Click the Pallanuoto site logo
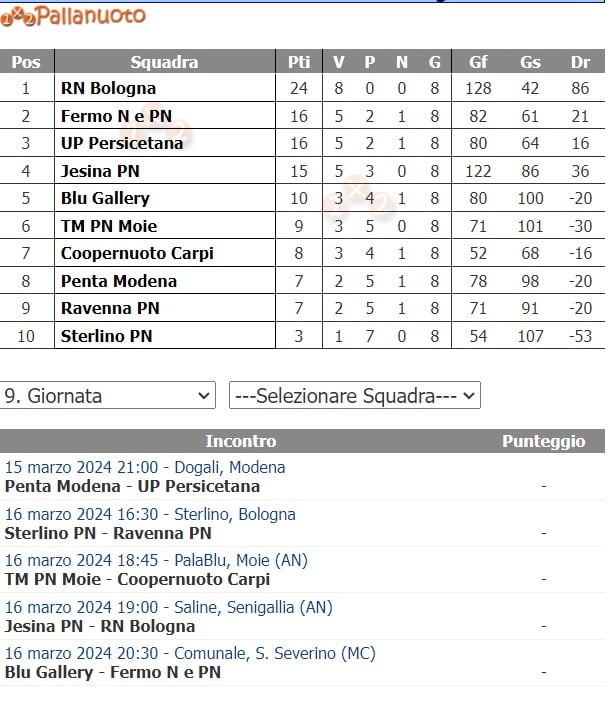Image resolution: width=610 pixels, height=706 pixels. click(73, 15)
